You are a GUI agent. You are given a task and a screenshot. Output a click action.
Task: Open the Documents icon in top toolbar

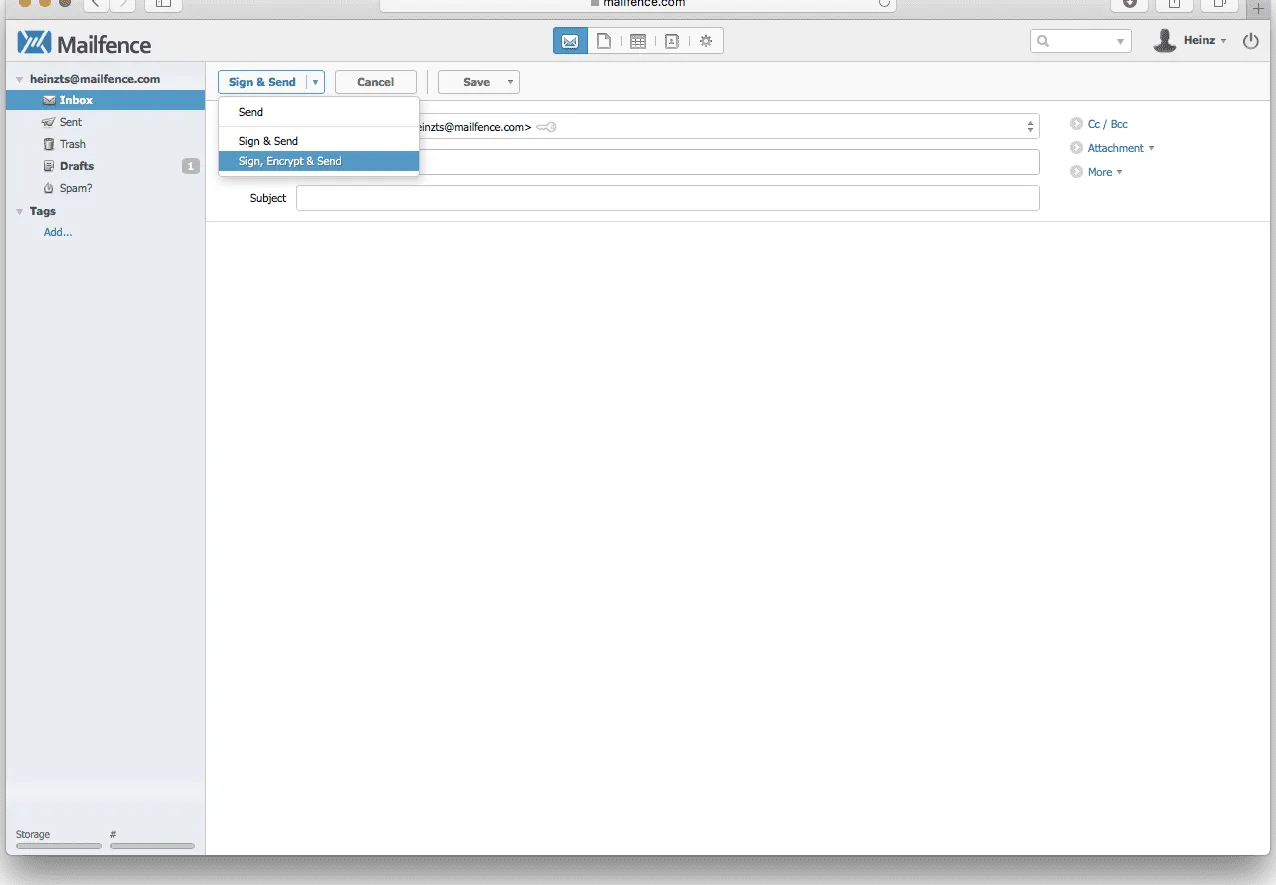tap(604, 41)
